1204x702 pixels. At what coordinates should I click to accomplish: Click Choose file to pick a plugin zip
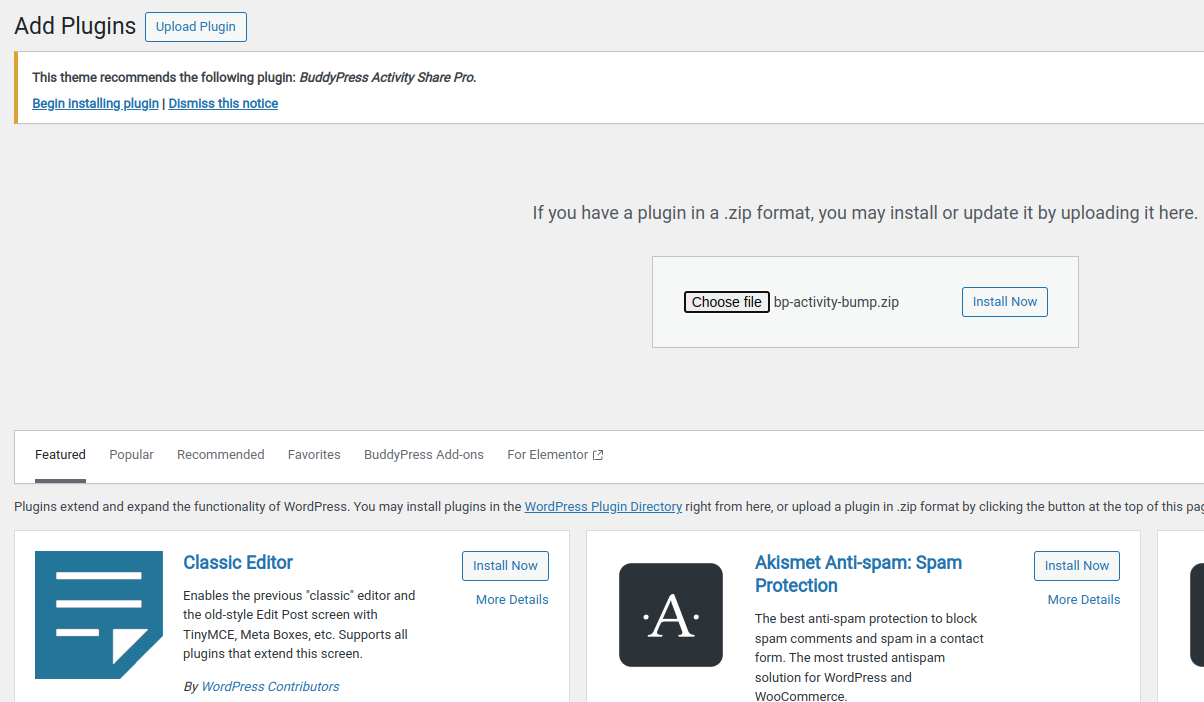[726, 301]
